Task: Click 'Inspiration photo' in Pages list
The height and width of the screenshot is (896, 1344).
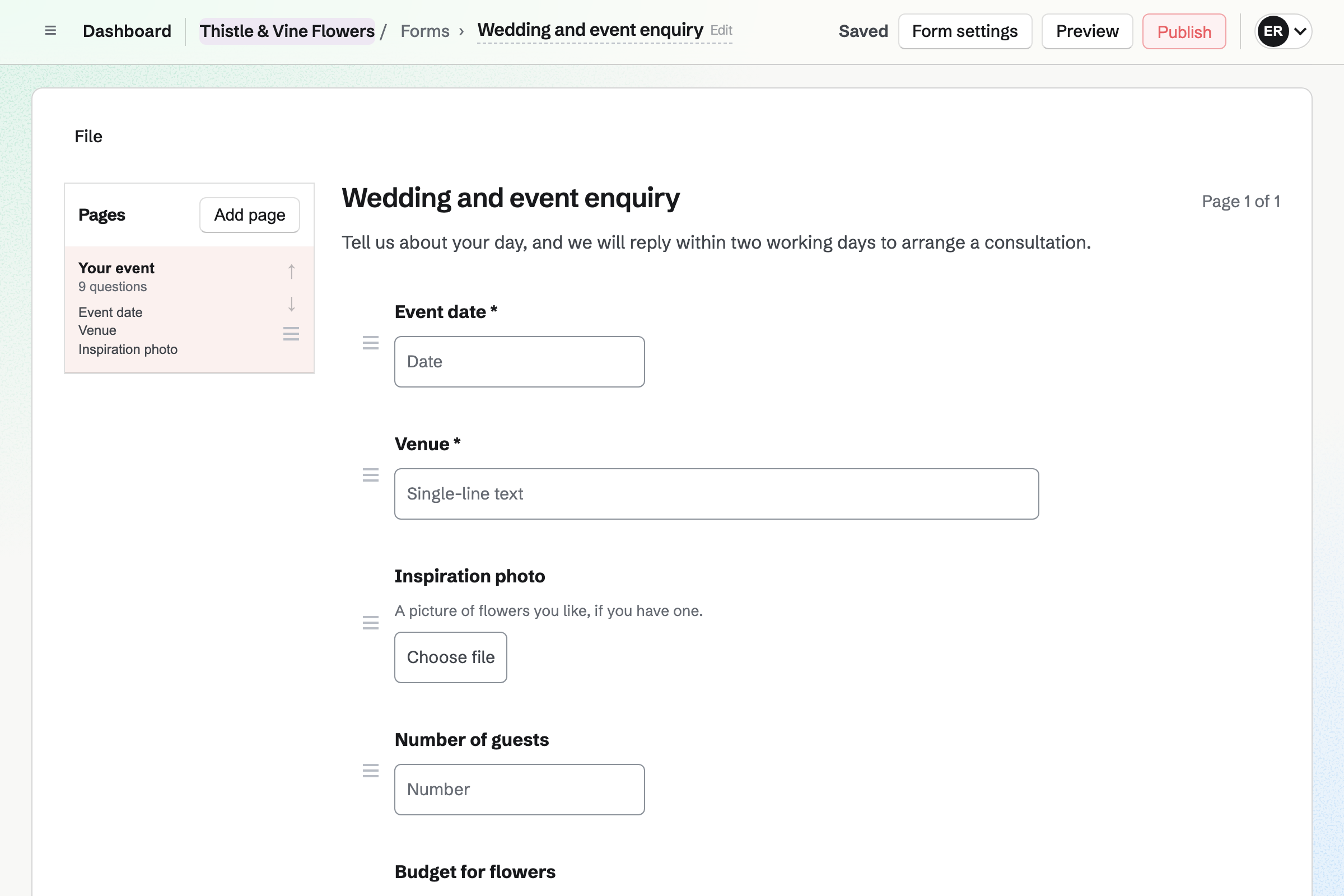Action: point(128,349)
